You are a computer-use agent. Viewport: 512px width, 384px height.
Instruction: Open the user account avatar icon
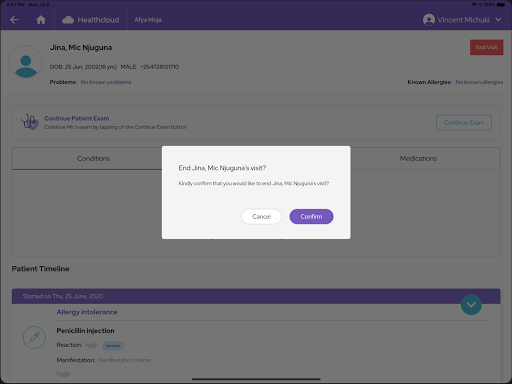pyautogui.click(x=429, y=20)
